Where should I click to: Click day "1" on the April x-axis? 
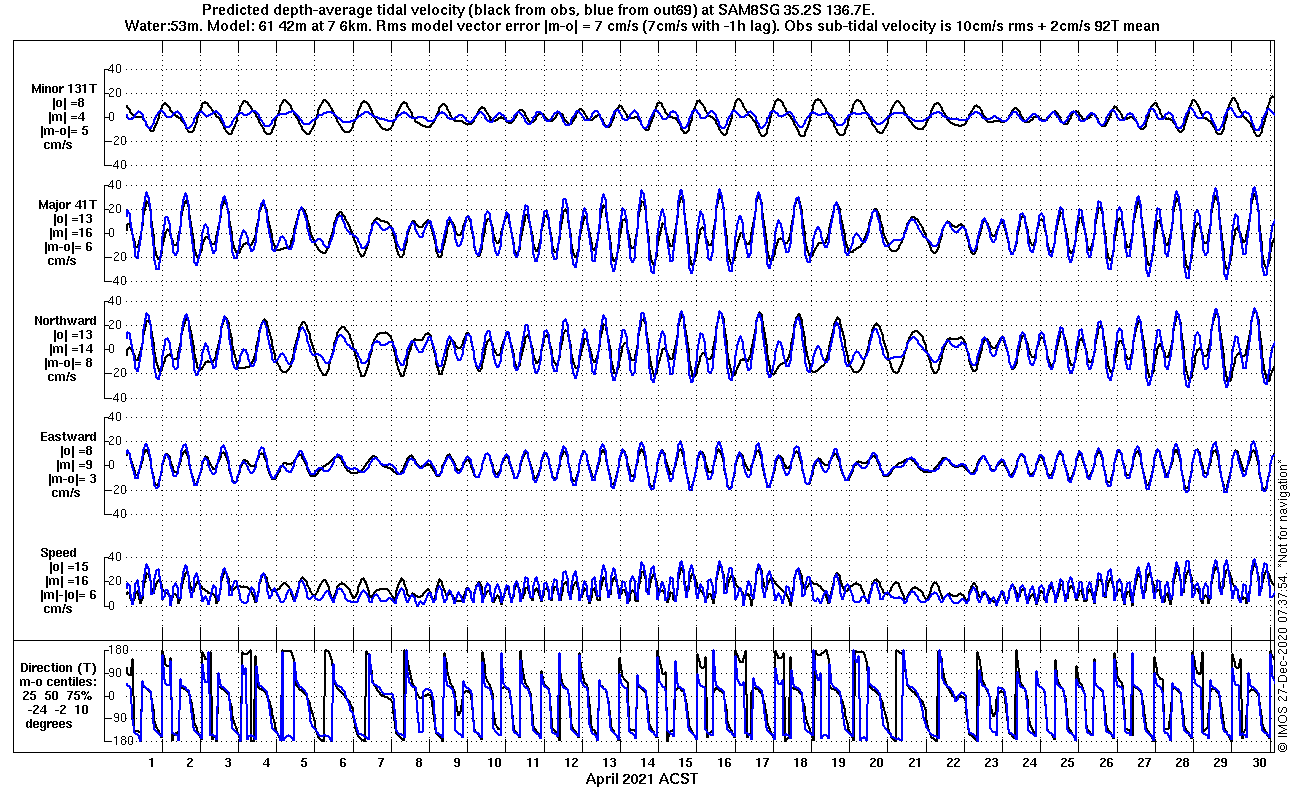pyautogui.click(x=151, y=763)
